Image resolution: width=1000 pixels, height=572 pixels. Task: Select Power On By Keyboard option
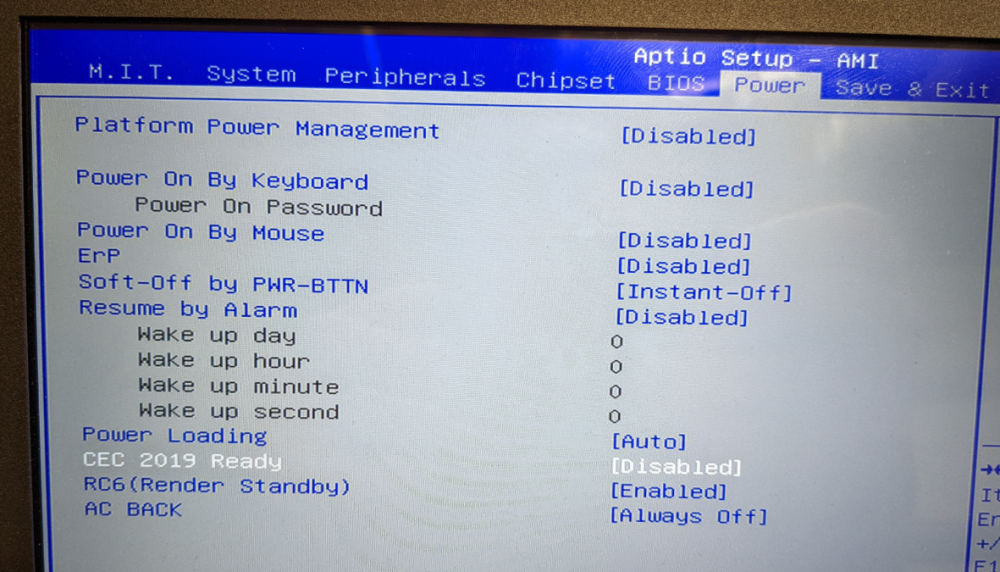[x=222, y=180]
